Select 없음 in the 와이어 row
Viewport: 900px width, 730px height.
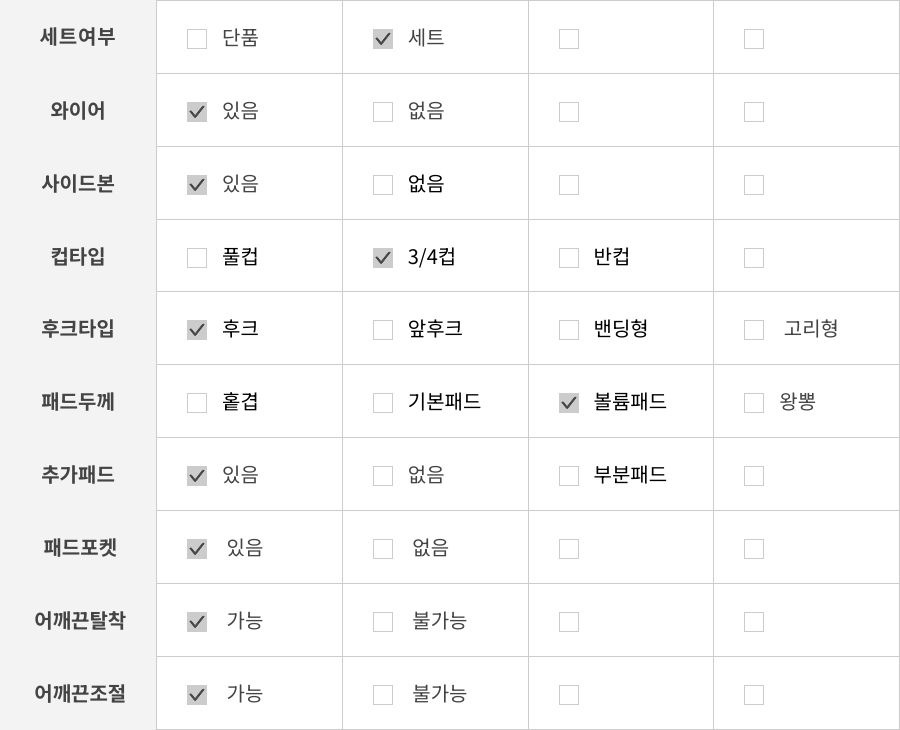(383, 112)
